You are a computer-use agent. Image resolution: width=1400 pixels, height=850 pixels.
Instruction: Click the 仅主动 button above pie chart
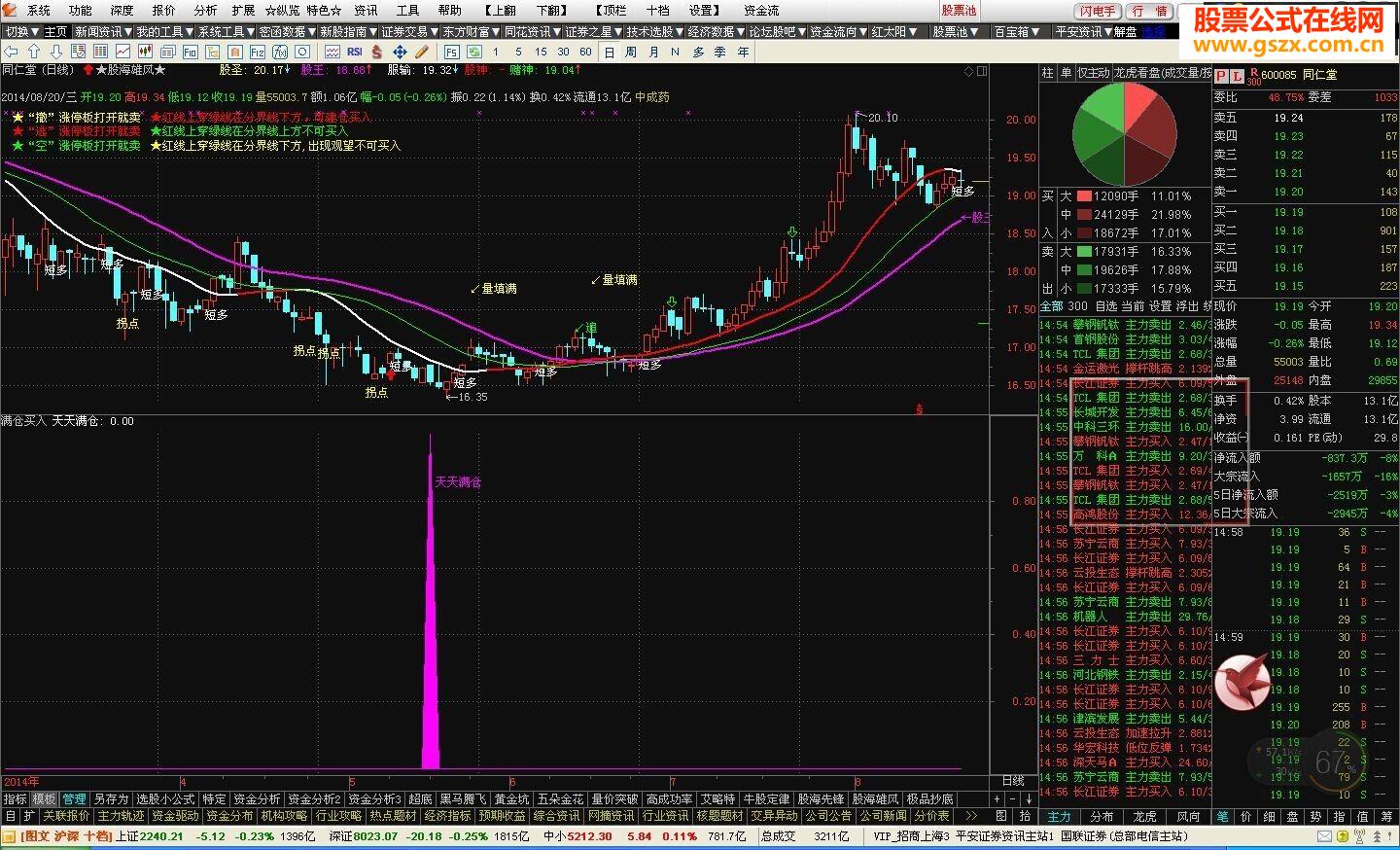pos(1093,73)
